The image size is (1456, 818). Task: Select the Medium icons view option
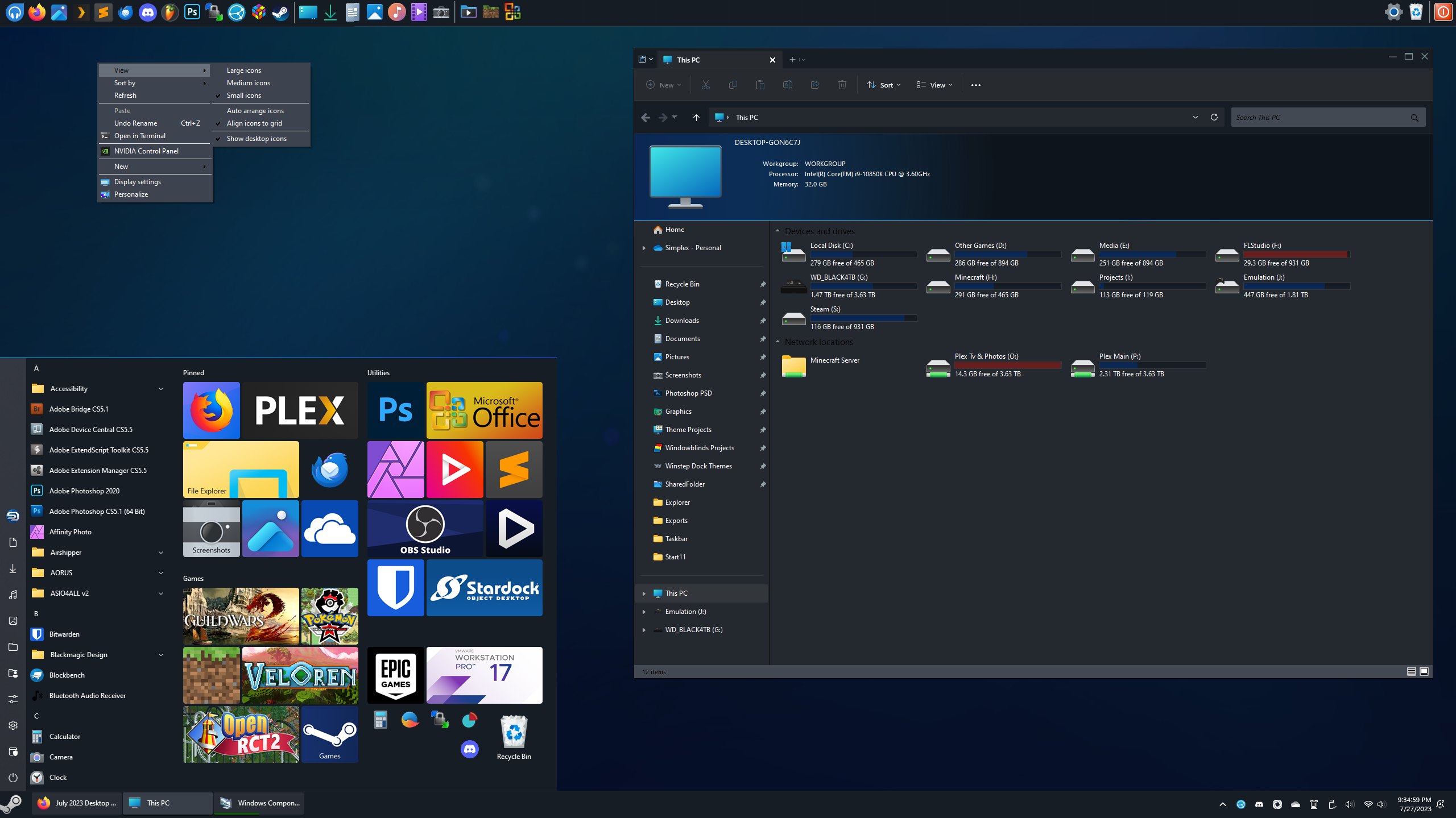(260, 83)
